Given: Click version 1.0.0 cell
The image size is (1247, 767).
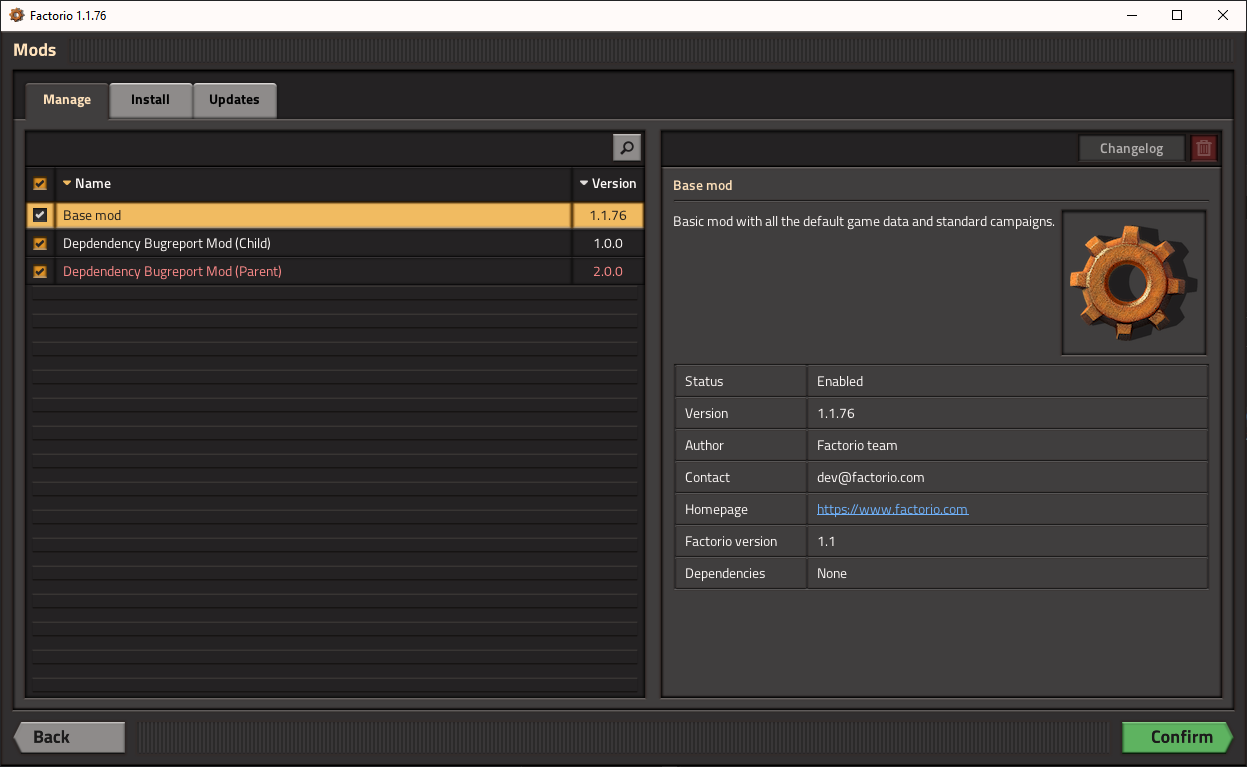Looking at the screenshot, I should [608, 243].
